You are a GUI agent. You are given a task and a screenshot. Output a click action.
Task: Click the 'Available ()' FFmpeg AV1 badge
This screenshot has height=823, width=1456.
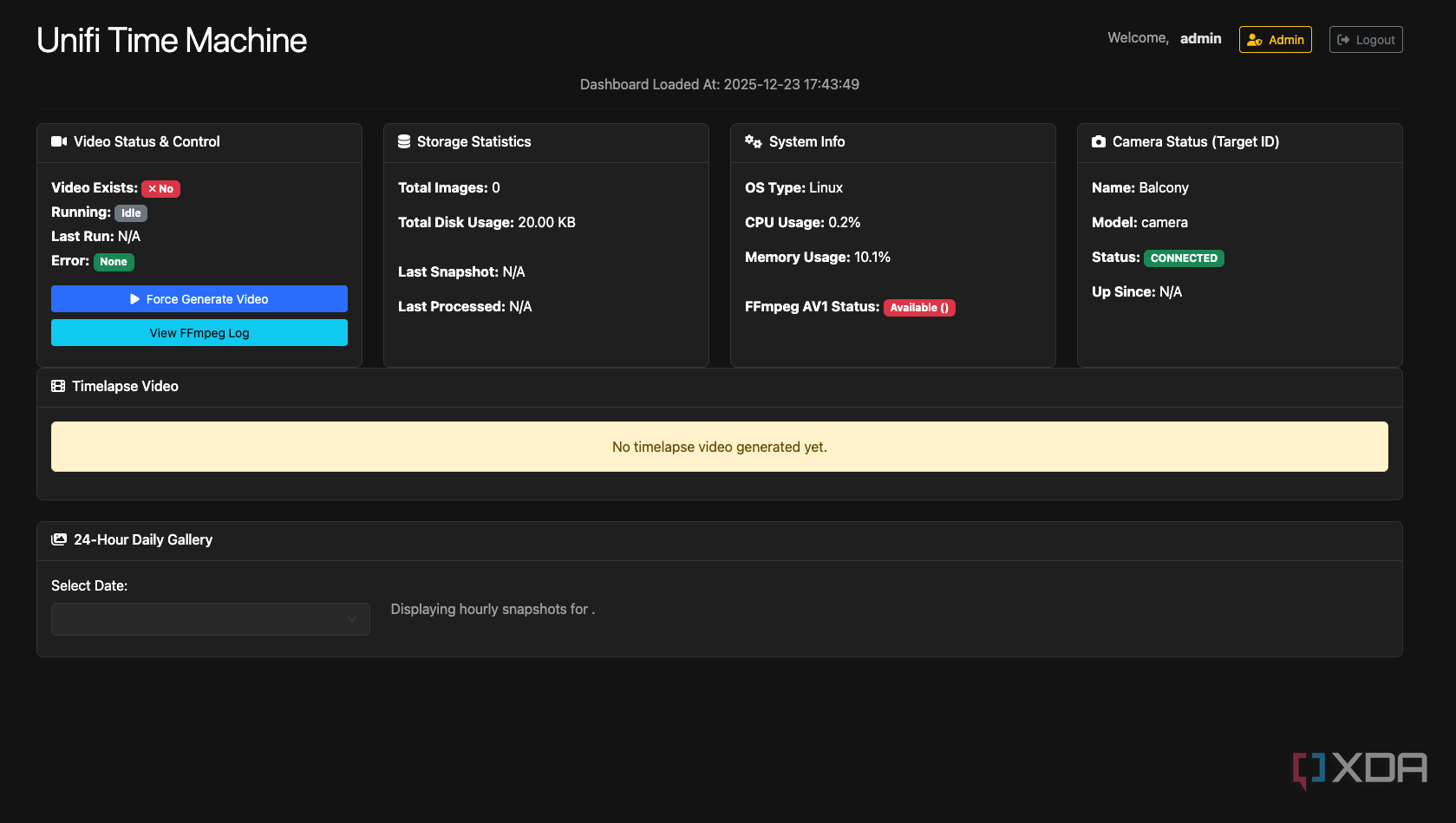[x=919, y=308]
